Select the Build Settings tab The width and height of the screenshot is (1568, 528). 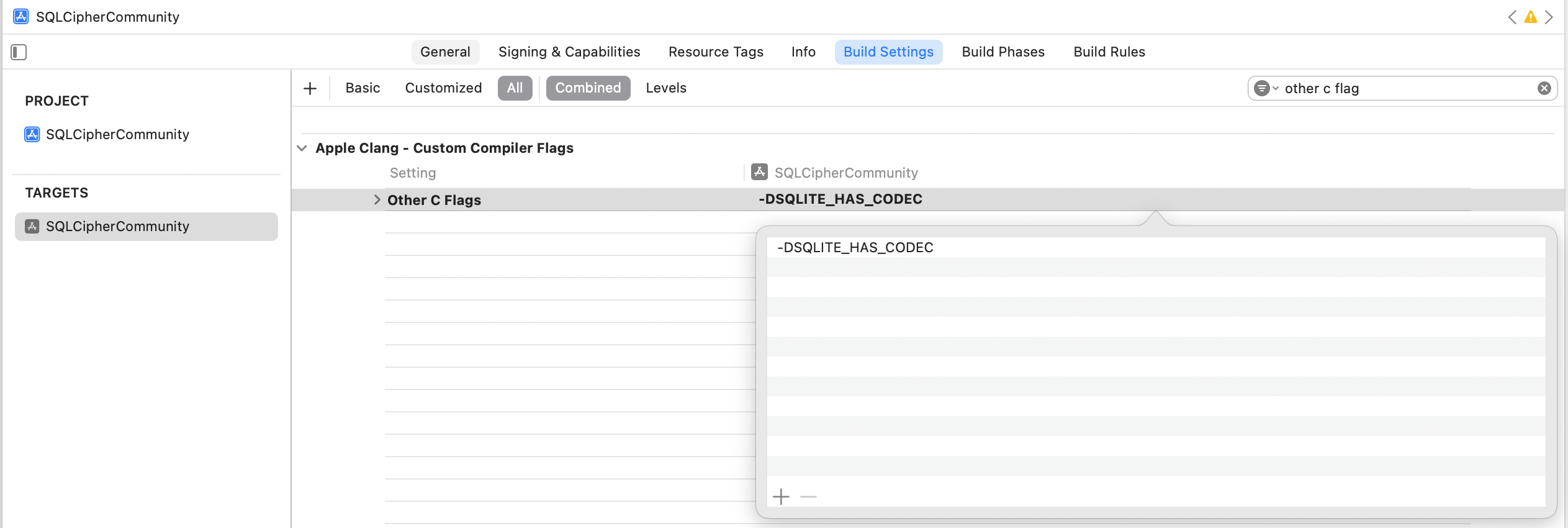coord(888,52)
